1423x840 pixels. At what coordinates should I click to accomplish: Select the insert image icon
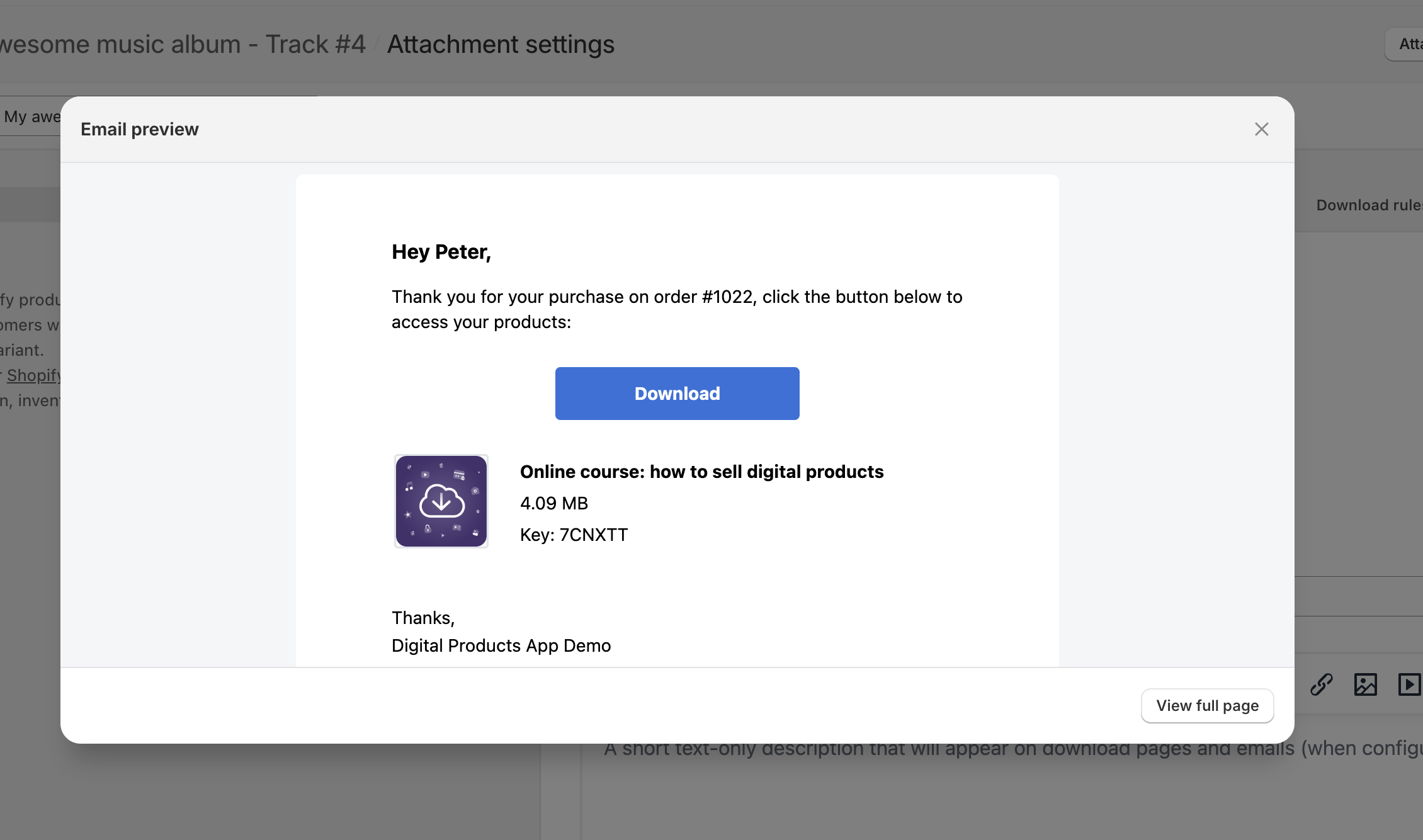pyautogui.click(x=1366, y=684)
